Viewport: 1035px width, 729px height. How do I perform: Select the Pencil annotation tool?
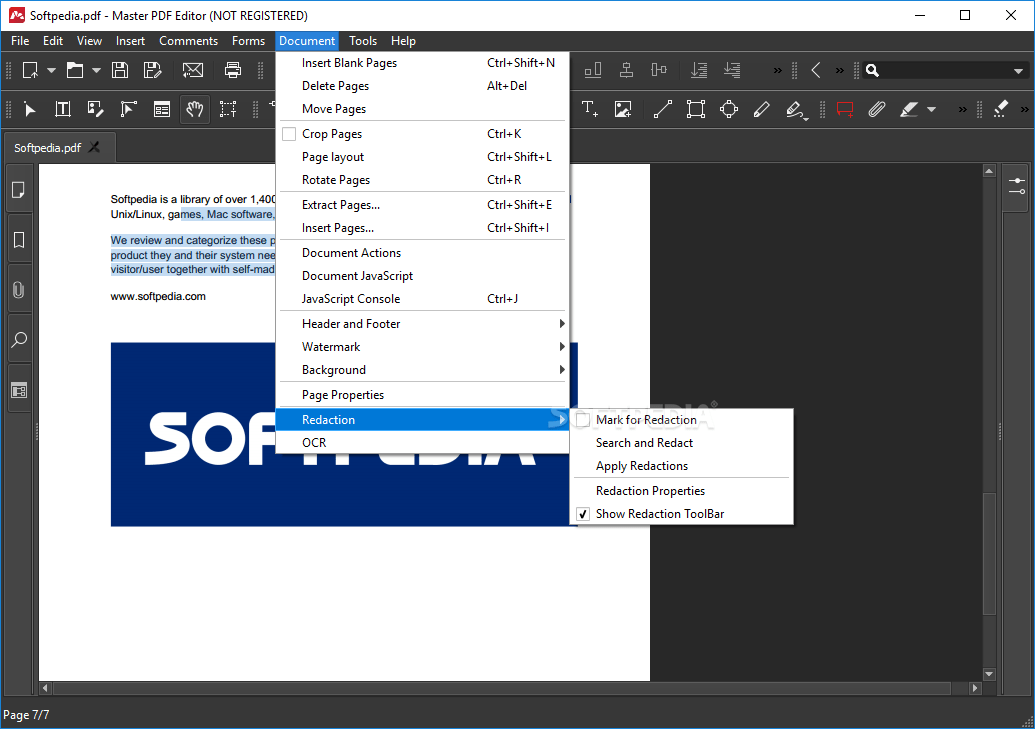[x=761, y=109]
